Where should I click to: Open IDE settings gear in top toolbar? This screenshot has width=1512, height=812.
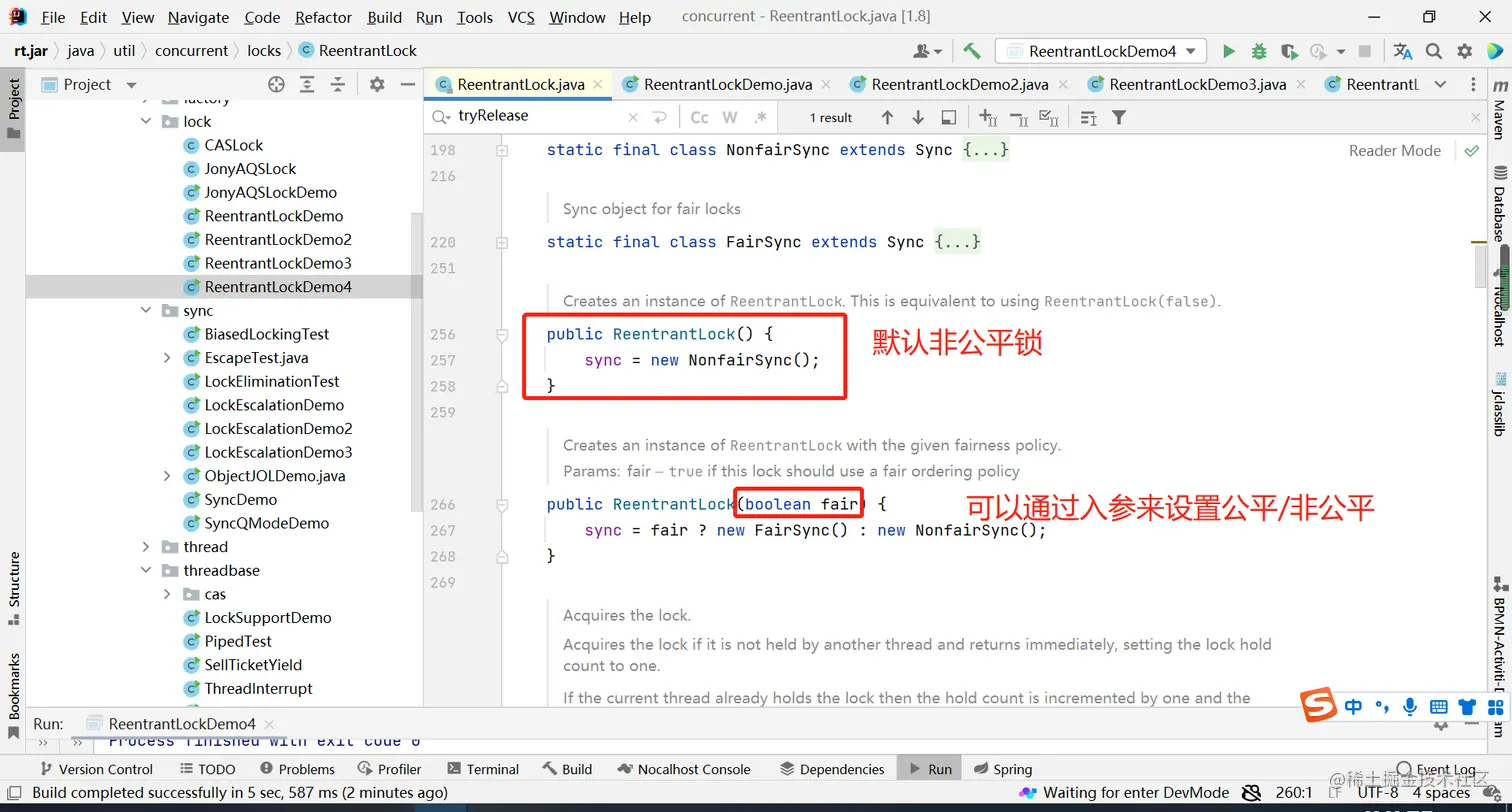[x=1465, y=51]
